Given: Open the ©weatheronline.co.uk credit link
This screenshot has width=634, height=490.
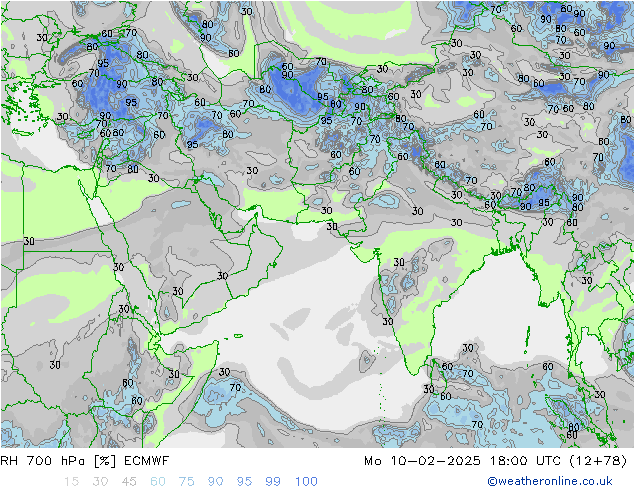Looking at the screenshot, I should point(550,481).
